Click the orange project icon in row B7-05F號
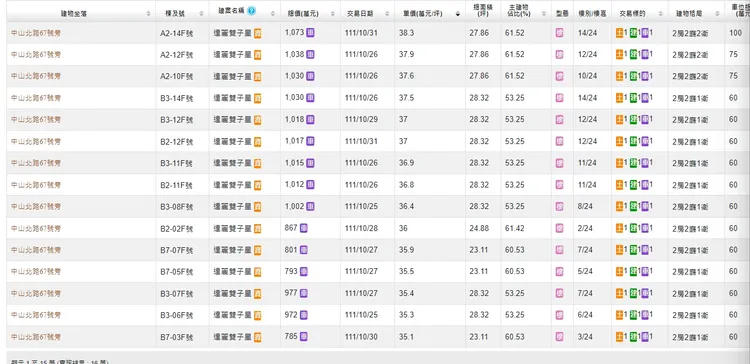The height and width of the screenshot is (364, 750). (x=257, y=272)
